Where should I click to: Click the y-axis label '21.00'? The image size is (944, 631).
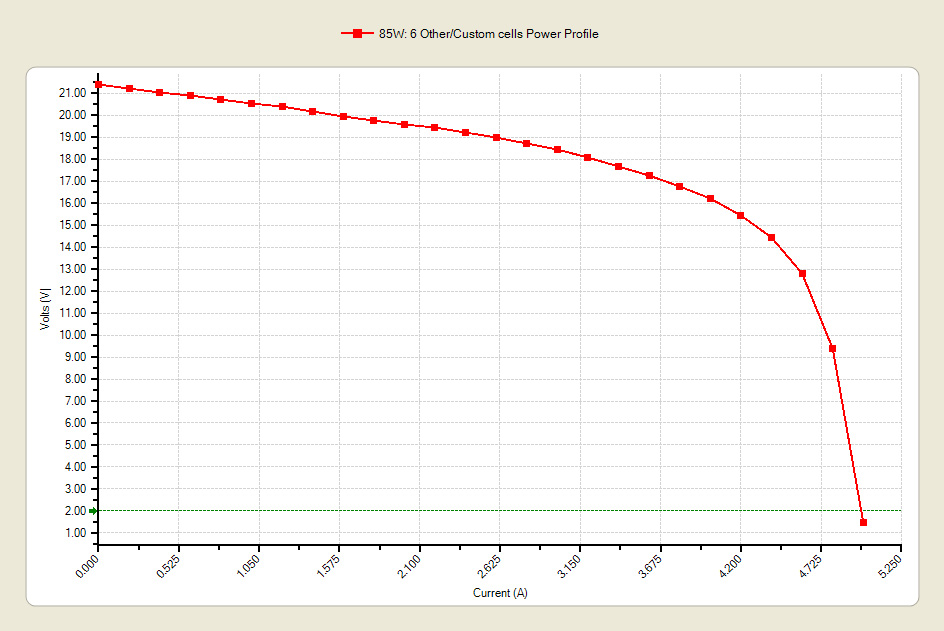coord(72,93)
